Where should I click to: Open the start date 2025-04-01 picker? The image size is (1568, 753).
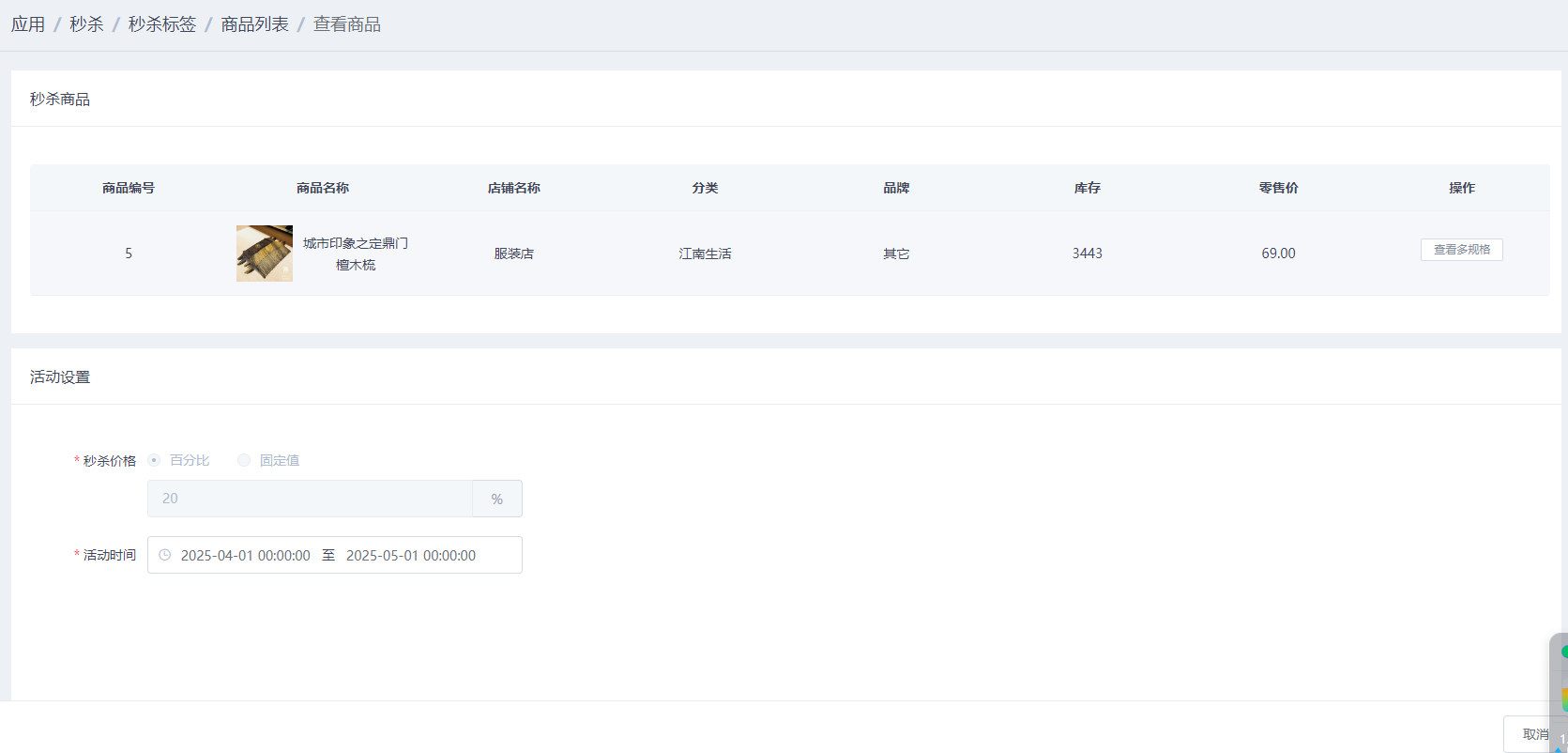(x=245, y=555)
